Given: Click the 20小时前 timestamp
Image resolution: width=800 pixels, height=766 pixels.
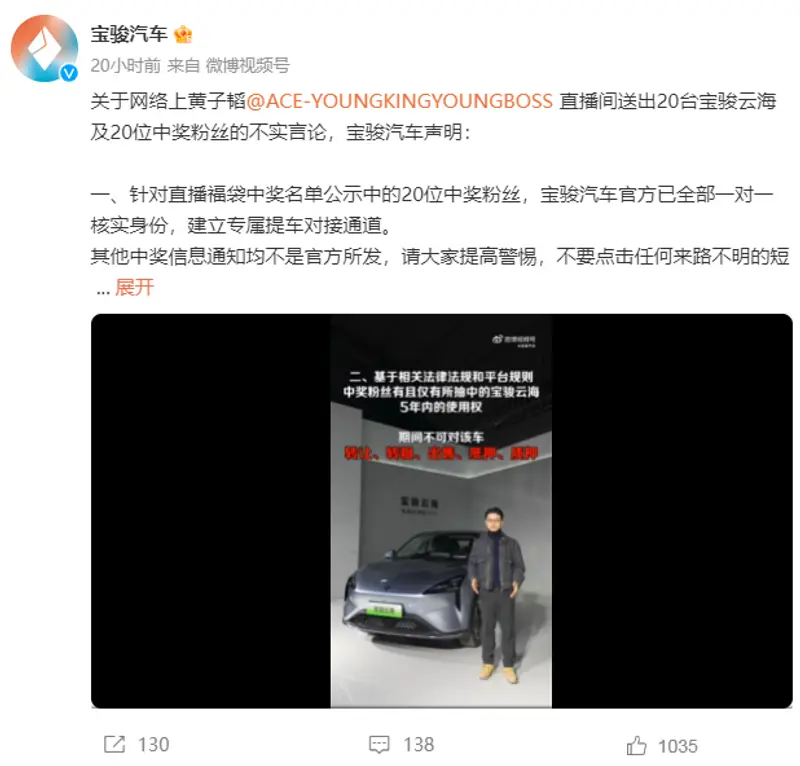Looking at the screenshot, I should [126, 65].
